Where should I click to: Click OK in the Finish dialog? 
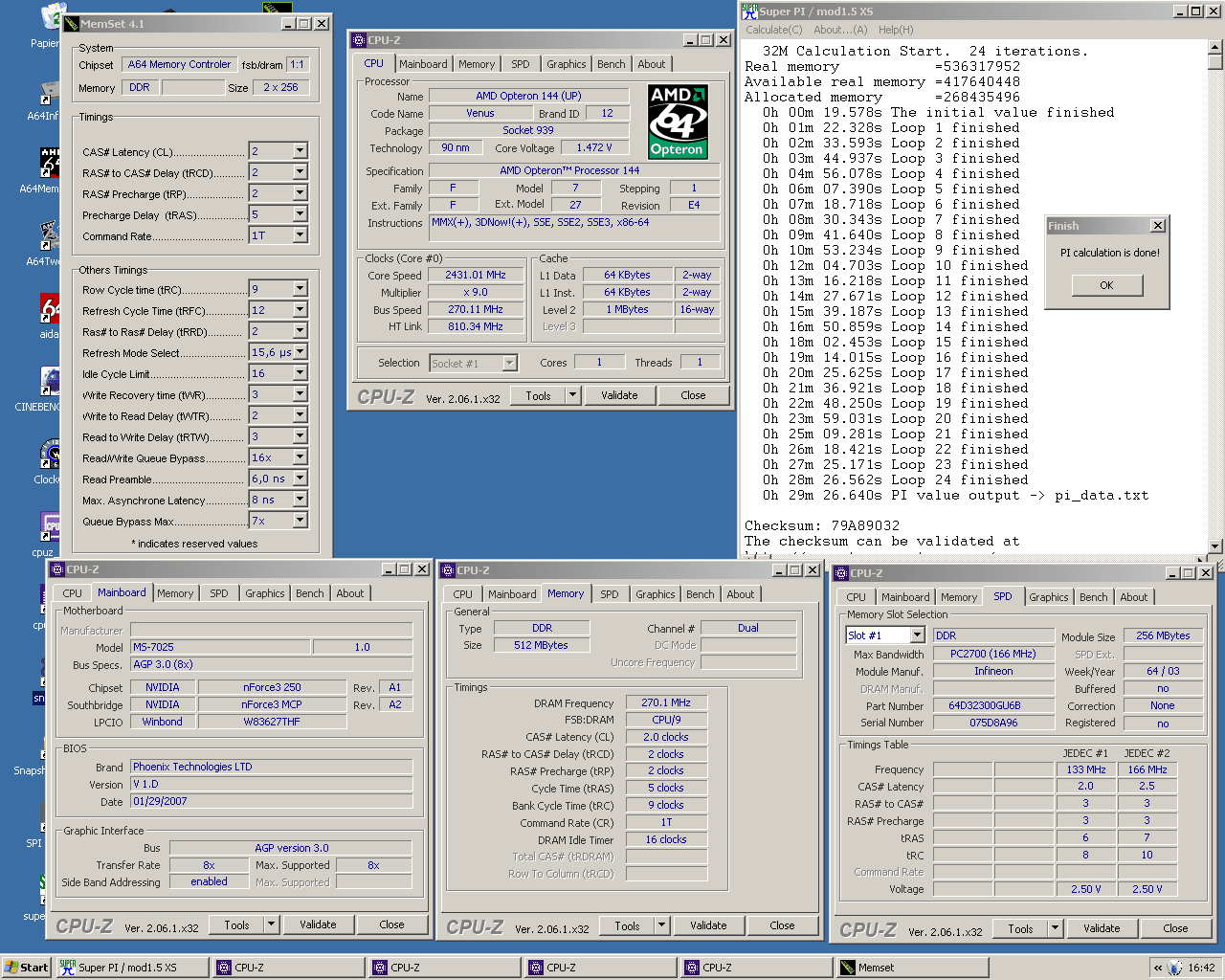pyautogui.click(x=1106, y=285)
